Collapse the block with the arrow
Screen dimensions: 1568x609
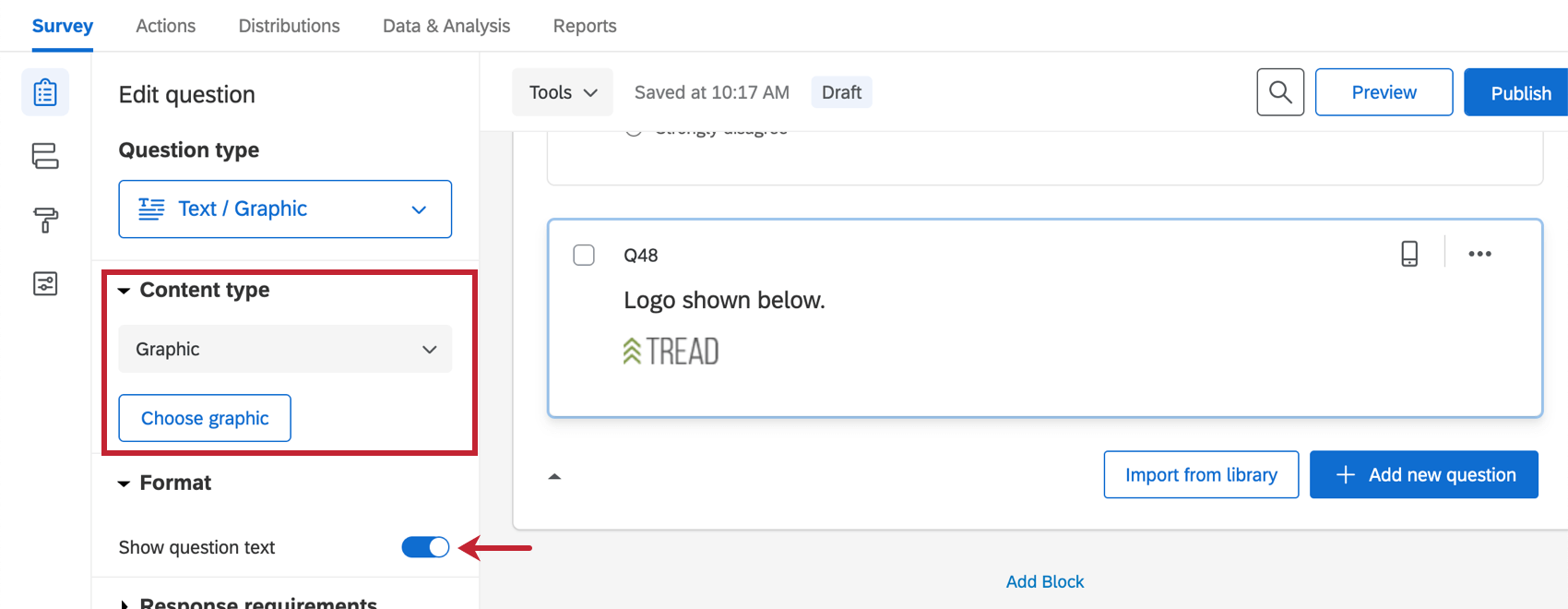pyautogui.click(x=554, y=476)
